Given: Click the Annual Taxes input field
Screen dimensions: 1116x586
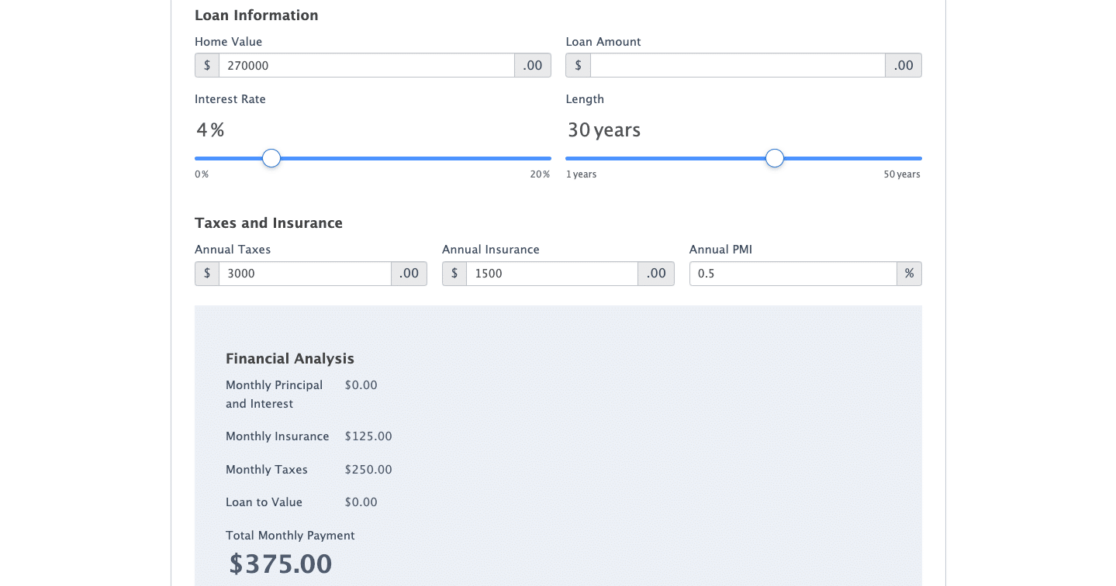Looking at the screenshot, I should click(304, 274).
